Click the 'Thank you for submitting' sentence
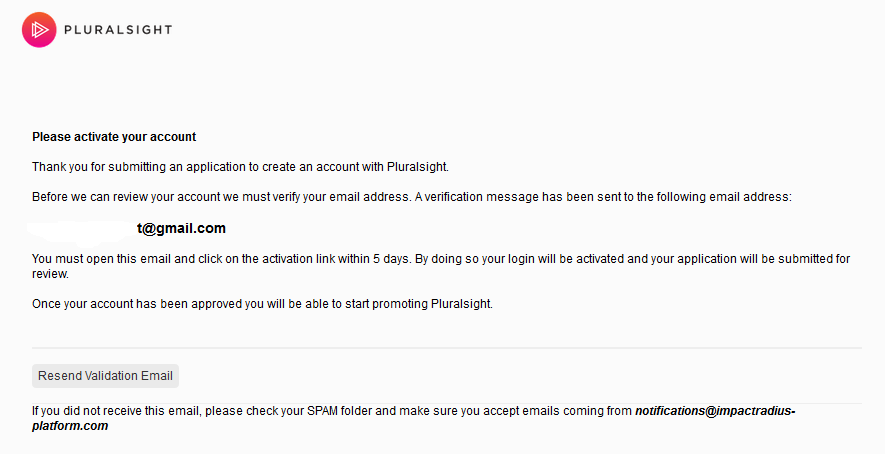Screen dimensions: 885x454 point(240,167)
